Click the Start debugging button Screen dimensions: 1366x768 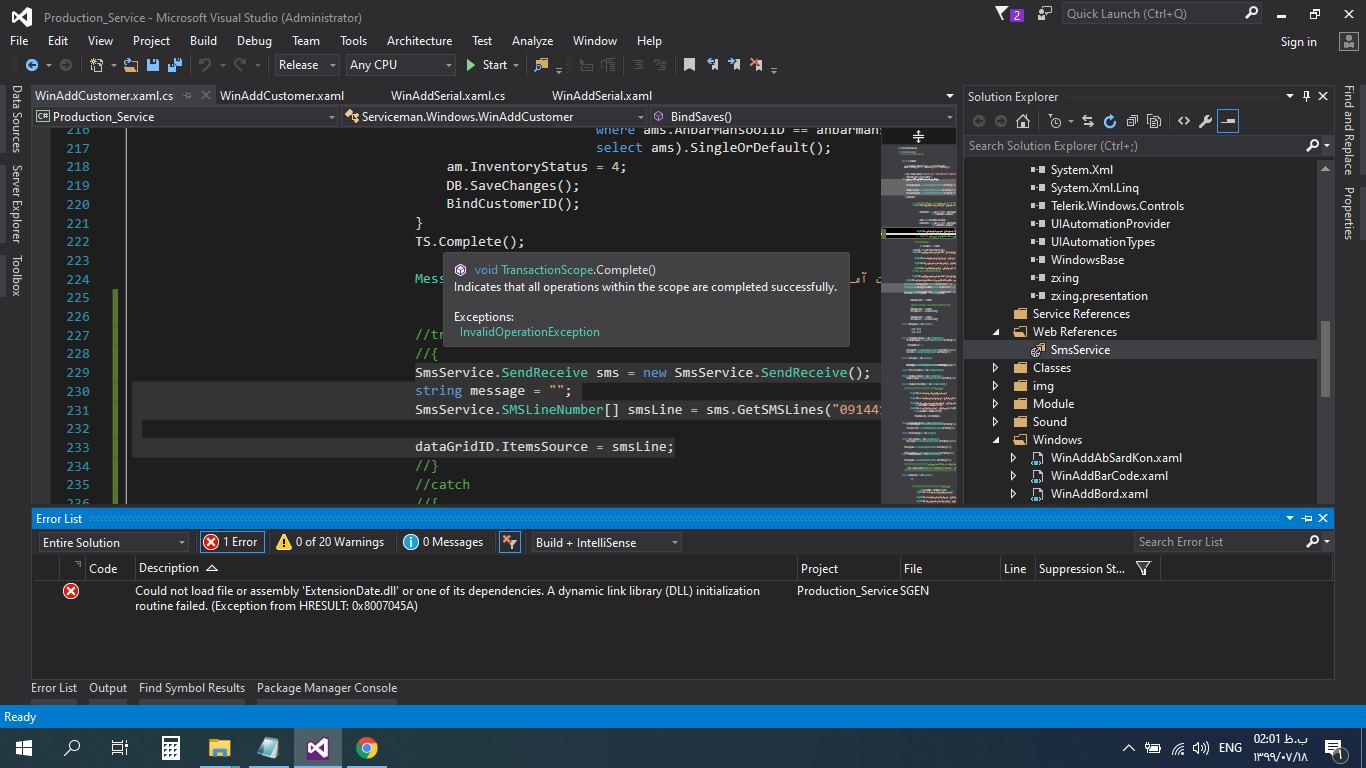(x=487, y=65)
